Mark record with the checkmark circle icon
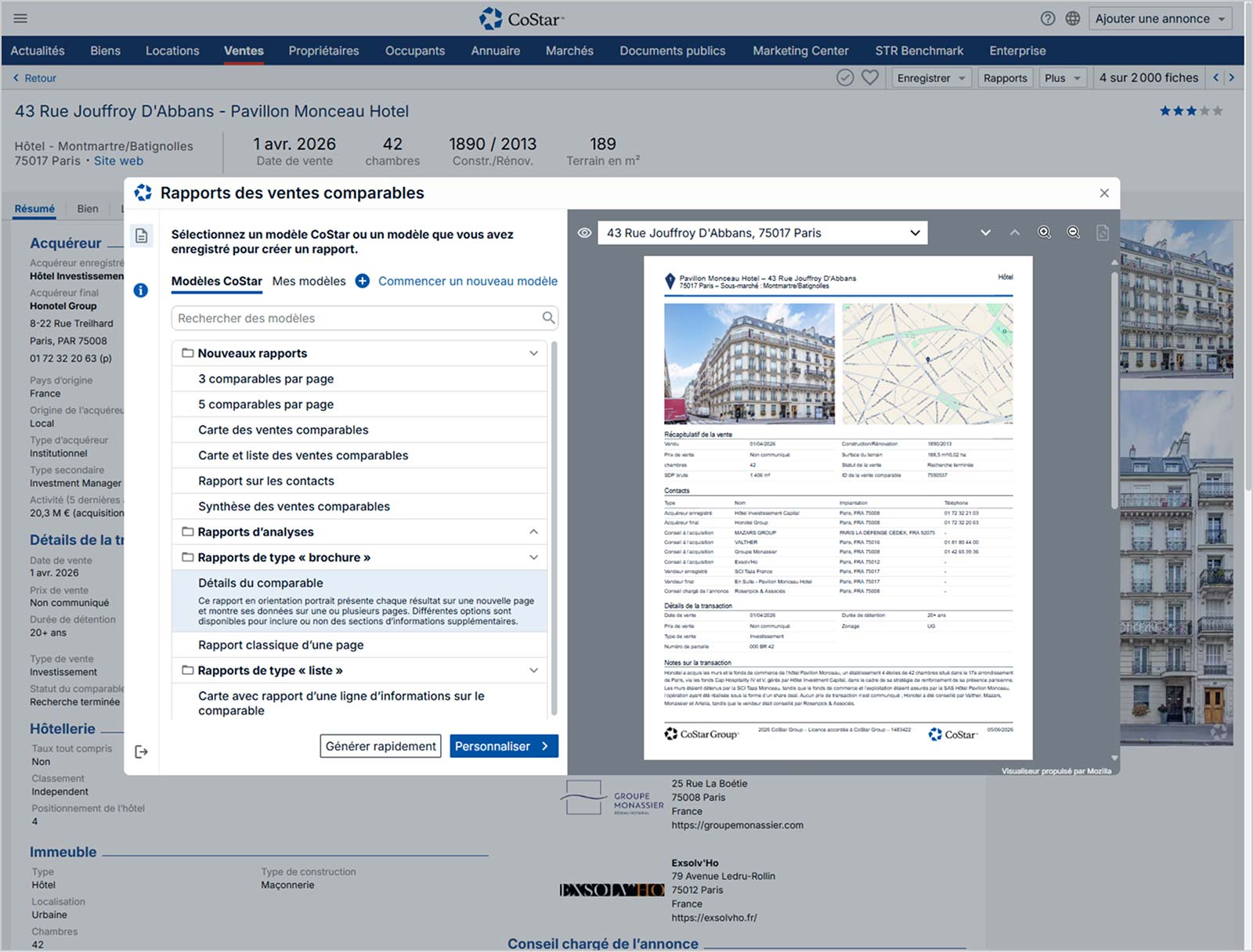This screenshot has height=952, width=1253. coord(845,78)
